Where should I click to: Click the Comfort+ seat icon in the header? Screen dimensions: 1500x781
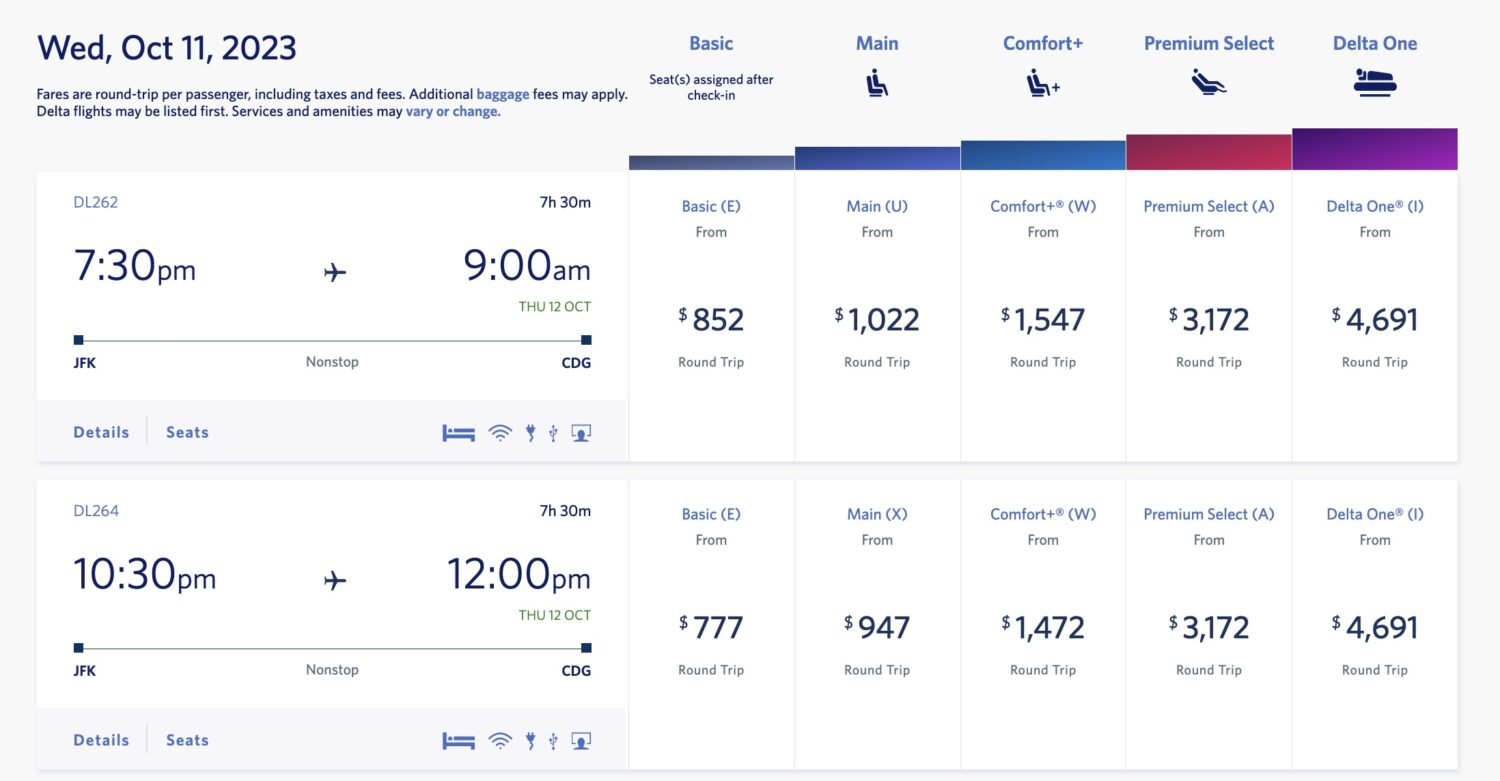pyautogui.click(x=1043, y=84)
